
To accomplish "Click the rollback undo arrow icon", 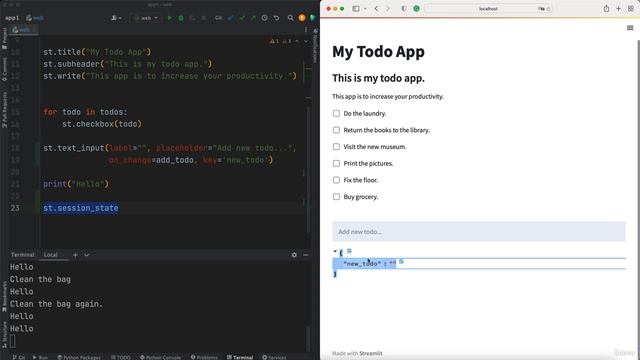I will tap(276, 18).
